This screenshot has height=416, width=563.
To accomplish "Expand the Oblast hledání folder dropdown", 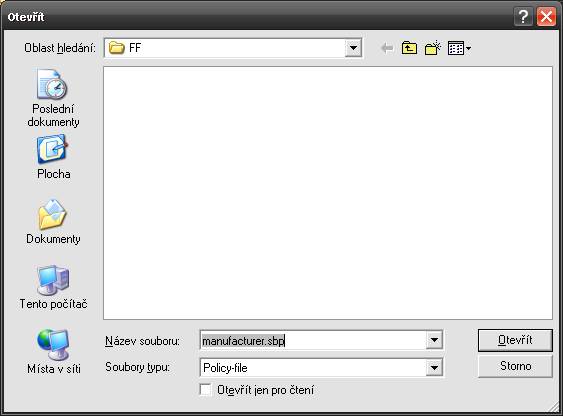I will click(x=353, y=48).
